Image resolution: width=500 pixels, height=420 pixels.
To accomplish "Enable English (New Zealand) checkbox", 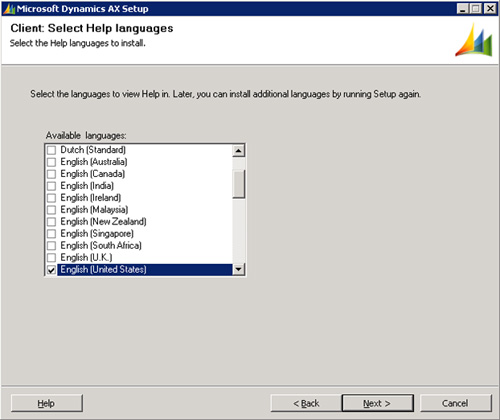I will pos(51,222).
